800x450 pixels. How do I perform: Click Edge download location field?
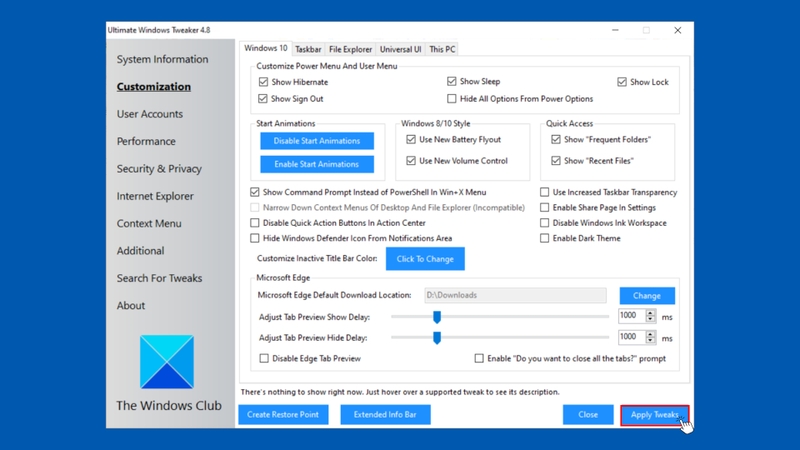coord(515,295)
